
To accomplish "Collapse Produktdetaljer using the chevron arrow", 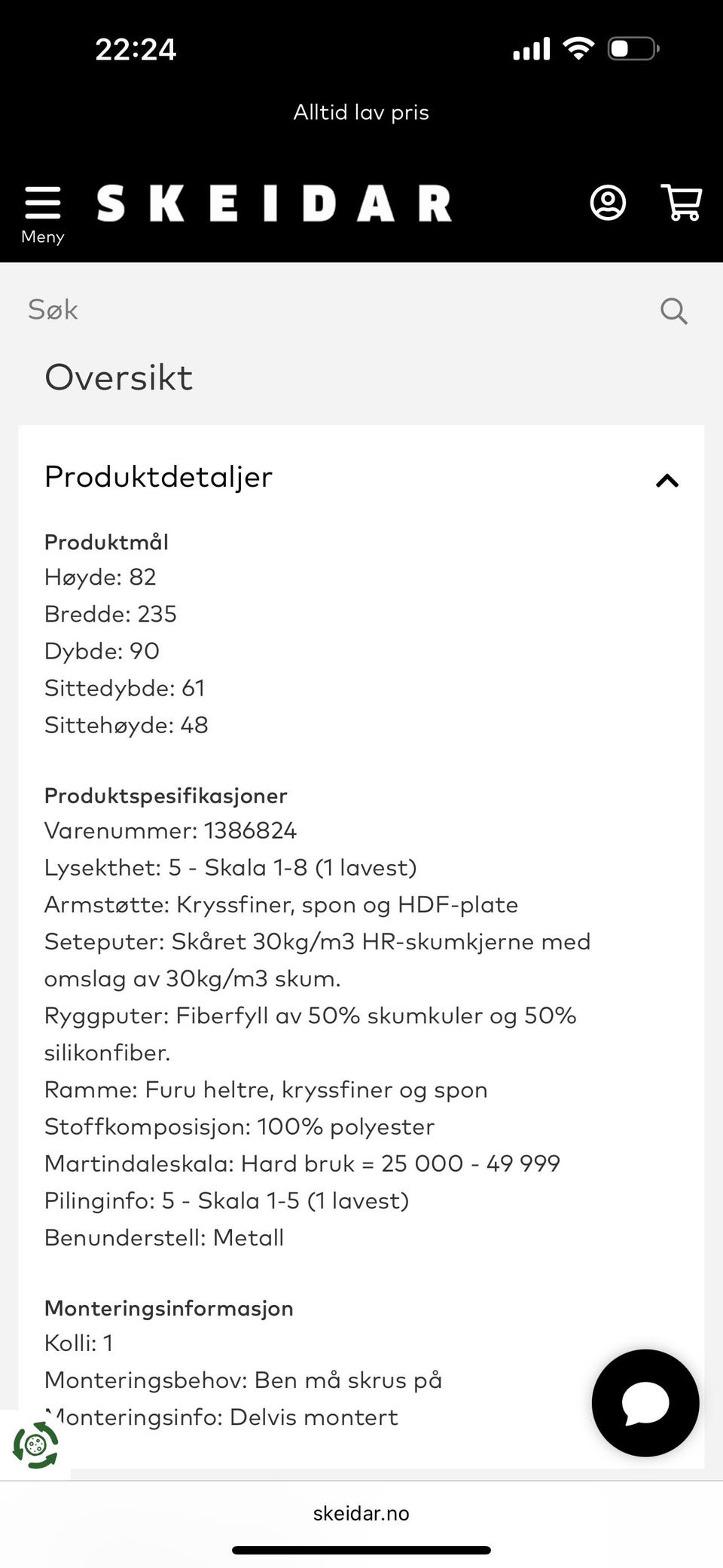I will click(x=667, y=481).
